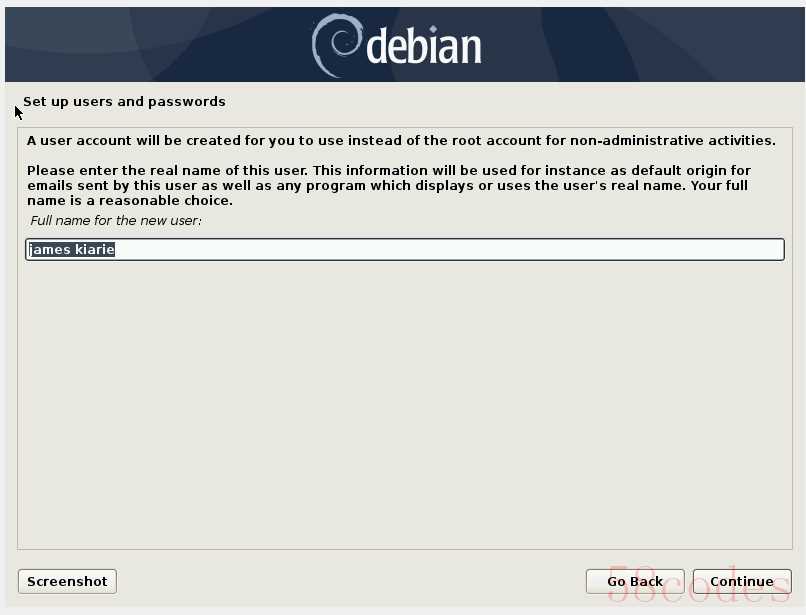806x615 pixels.
Task: Take a screenshot with the Screenshot button
Action: [67, 582]
